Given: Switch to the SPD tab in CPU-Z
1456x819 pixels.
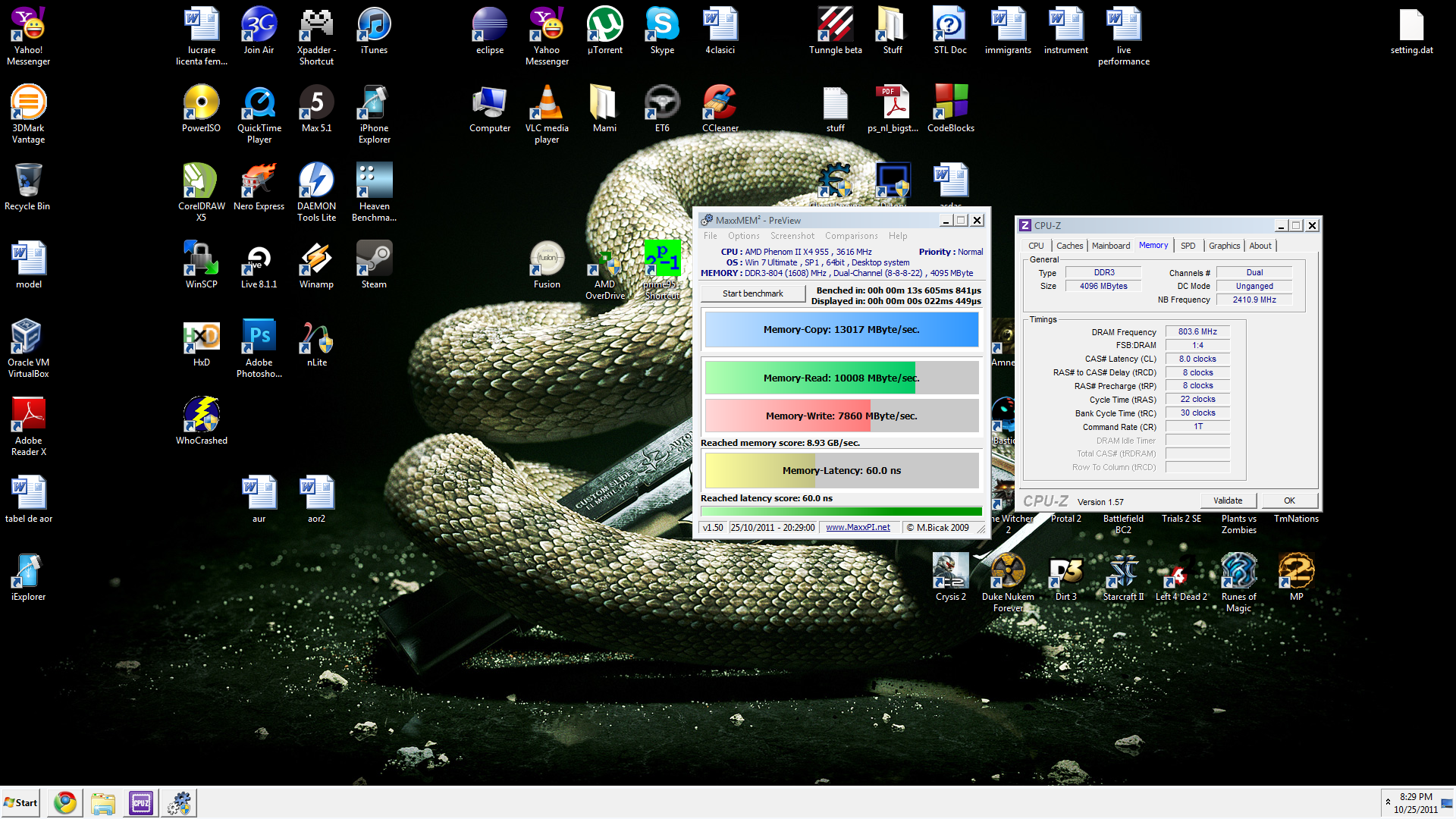Looking at the screenshot, I should tap(1188, 246).
